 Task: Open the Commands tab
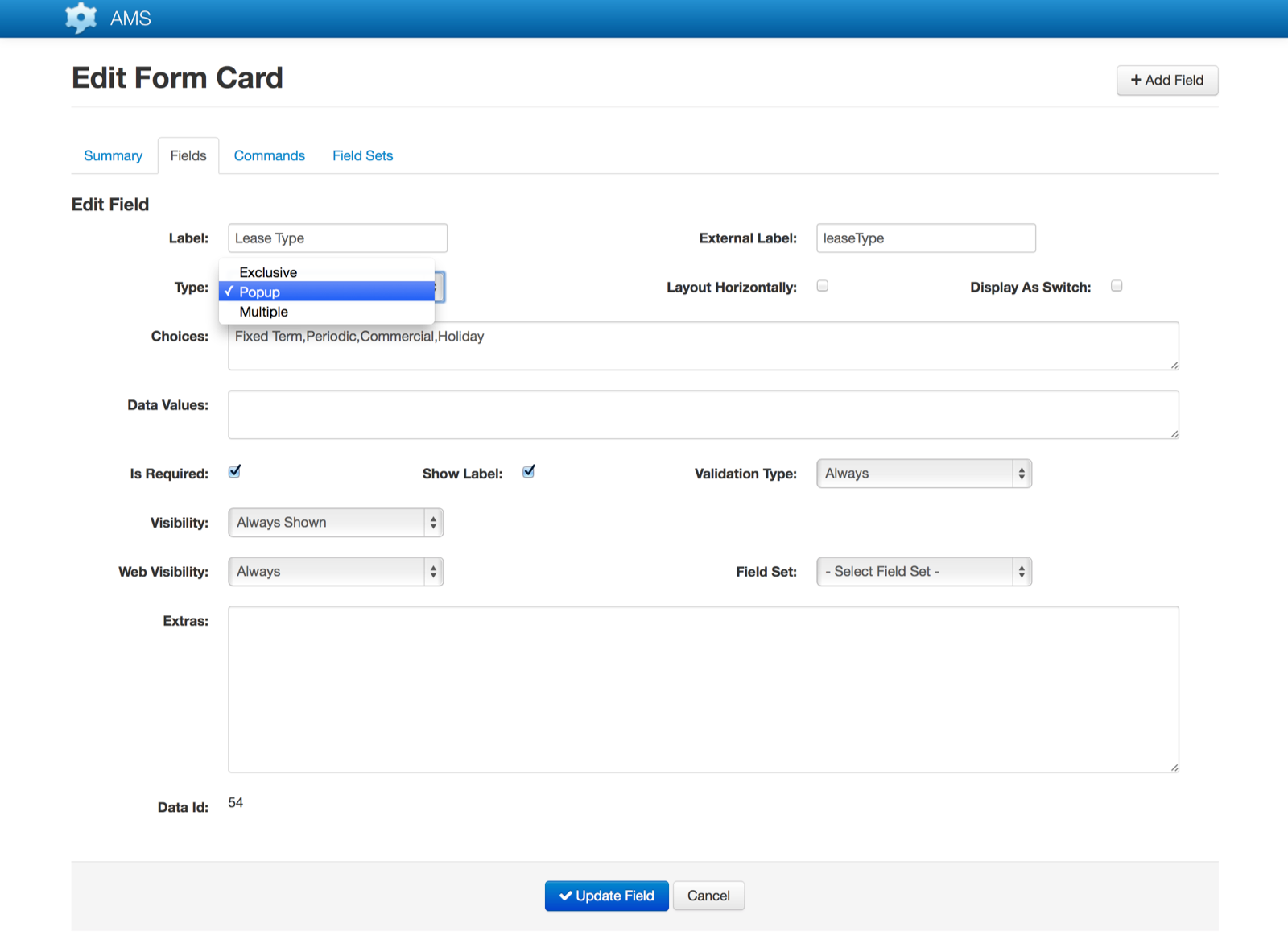point(269,155)
